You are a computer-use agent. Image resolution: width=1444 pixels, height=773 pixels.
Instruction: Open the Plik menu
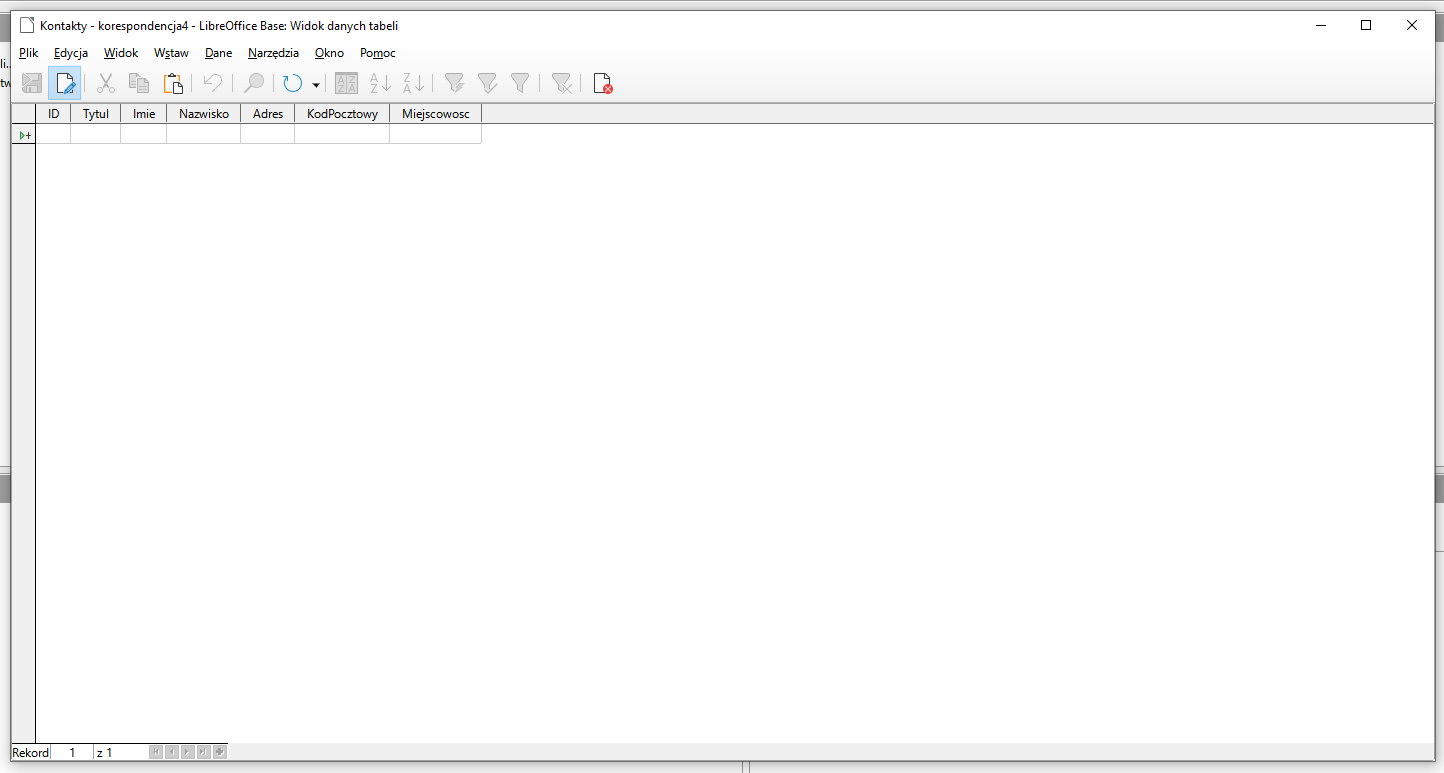28,53
